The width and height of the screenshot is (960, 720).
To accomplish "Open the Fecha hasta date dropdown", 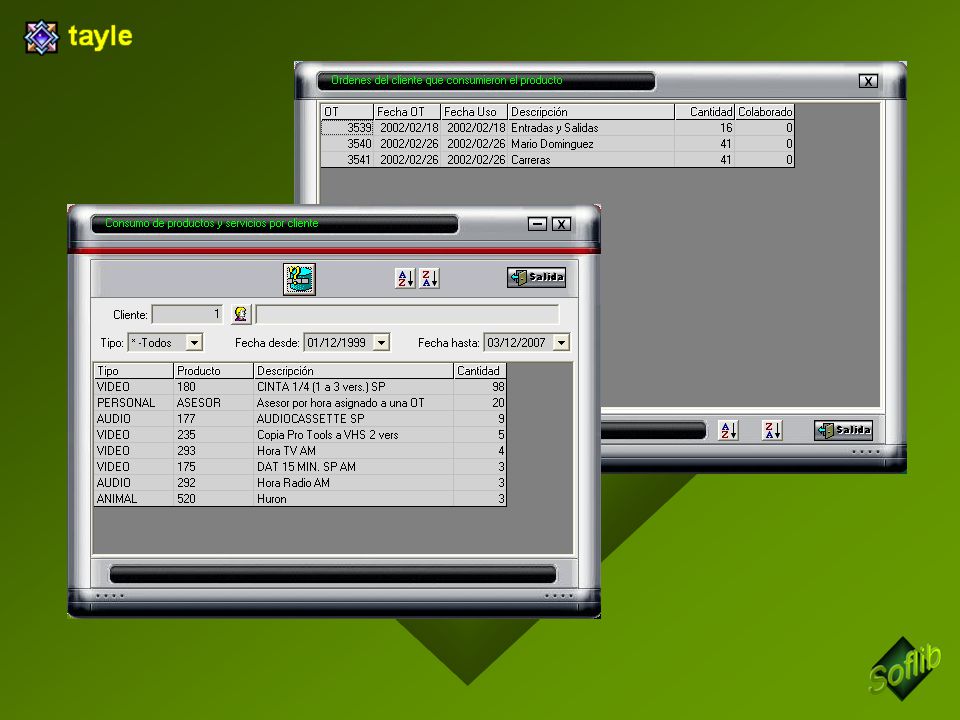I will 561,343.
